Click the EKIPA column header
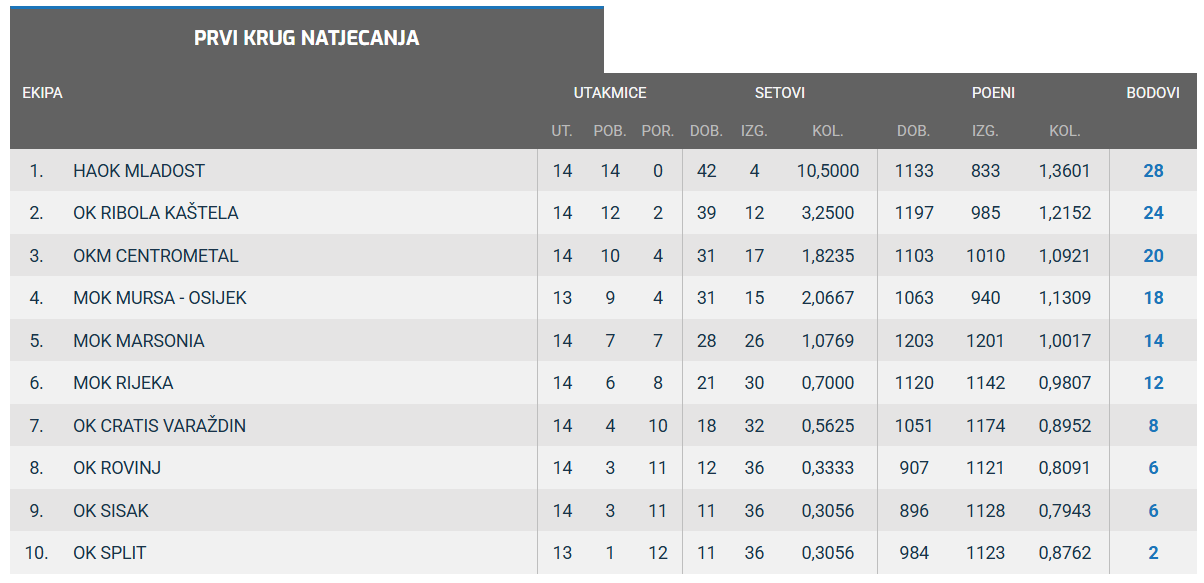 [43, 93]
